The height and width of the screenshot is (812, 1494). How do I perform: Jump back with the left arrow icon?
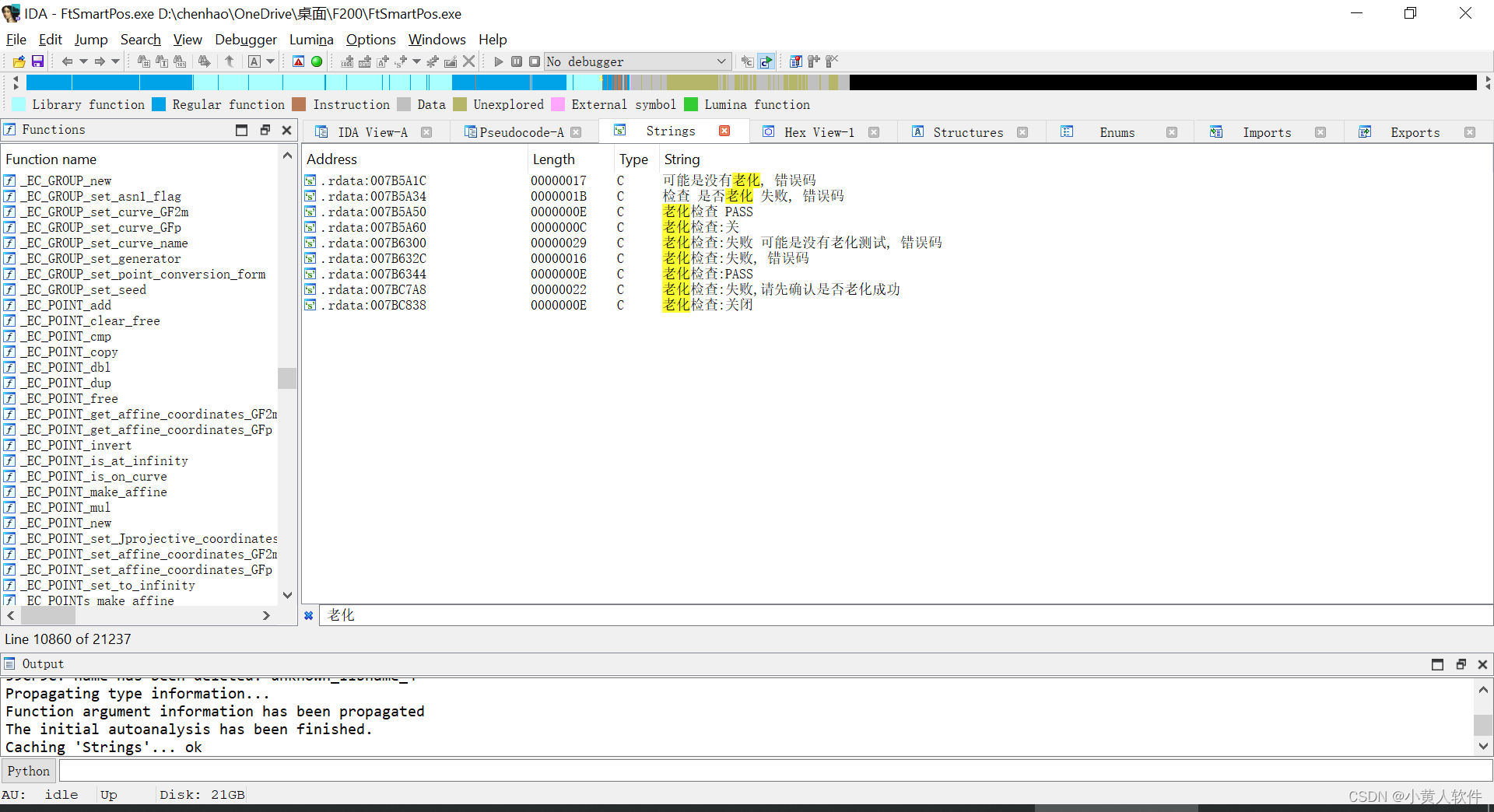(67, 61)
